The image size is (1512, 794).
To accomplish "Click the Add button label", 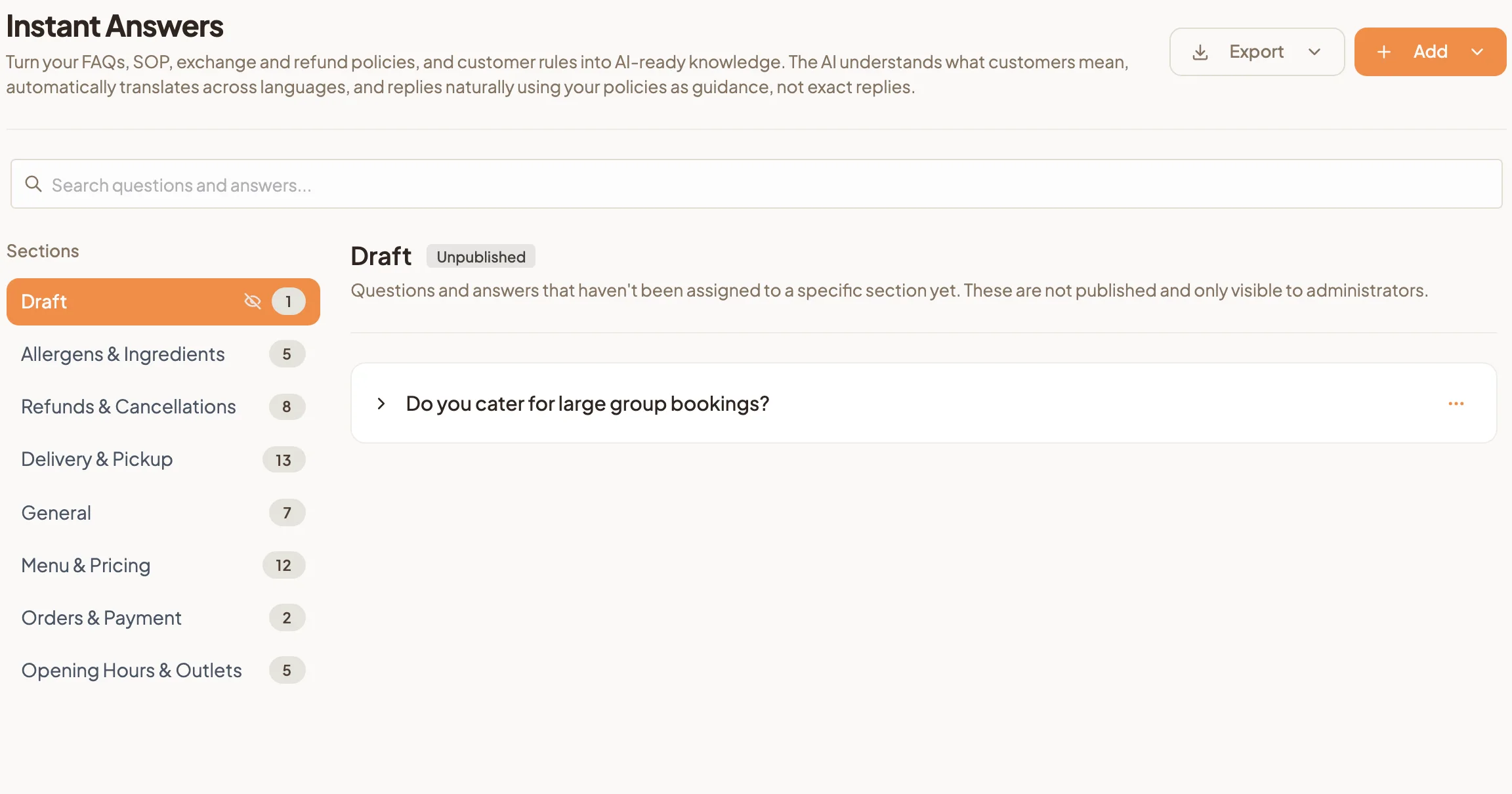I will click(1430, 52).
